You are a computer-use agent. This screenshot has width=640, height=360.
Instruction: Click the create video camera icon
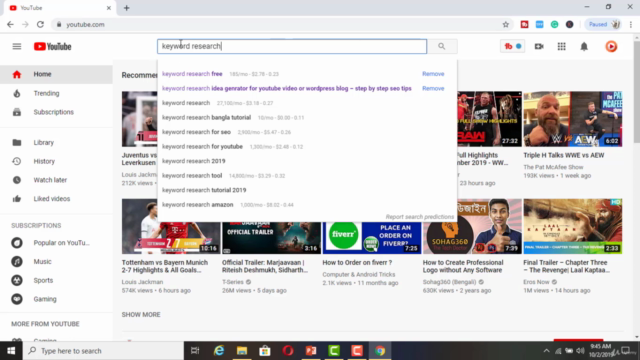pos(539,47)
